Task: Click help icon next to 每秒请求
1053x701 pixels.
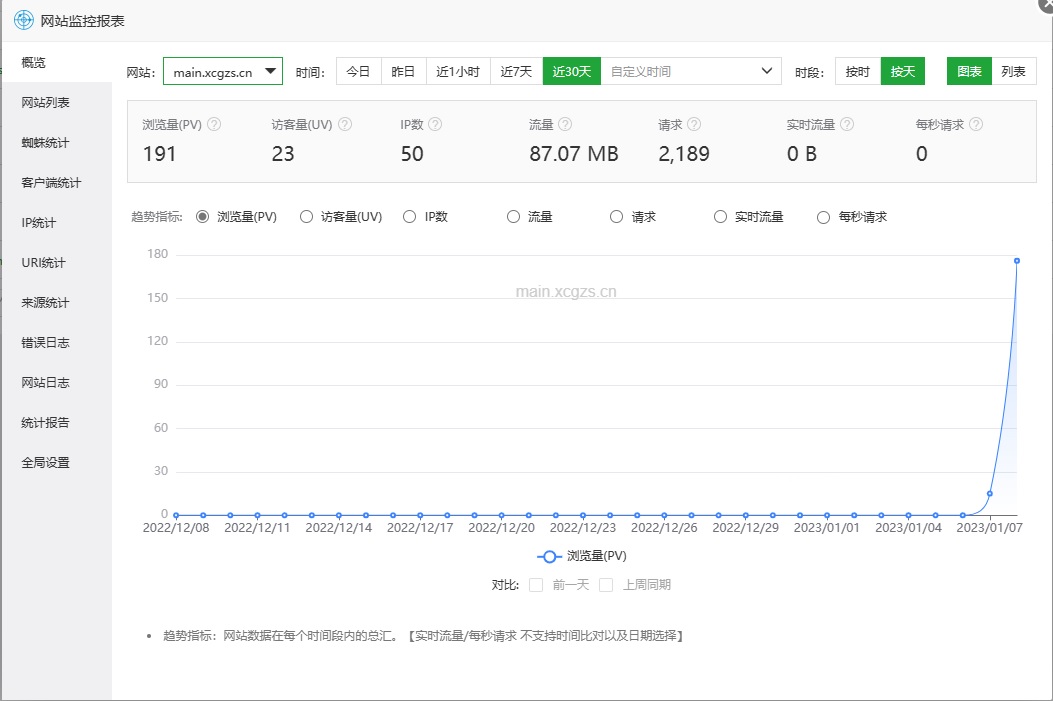Action: click(x=976, y=124)
